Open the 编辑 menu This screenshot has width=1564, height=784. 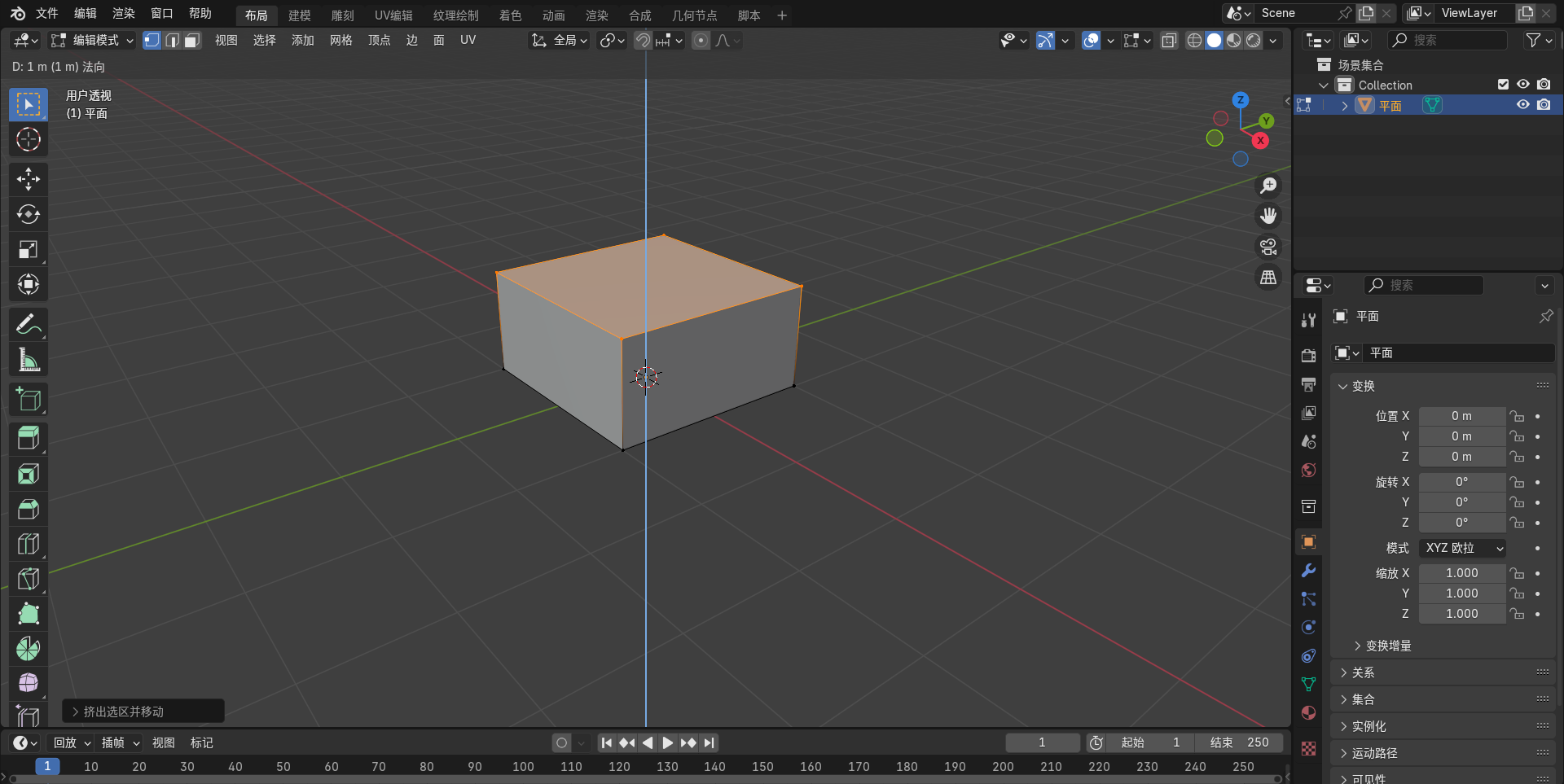point(86,14)
